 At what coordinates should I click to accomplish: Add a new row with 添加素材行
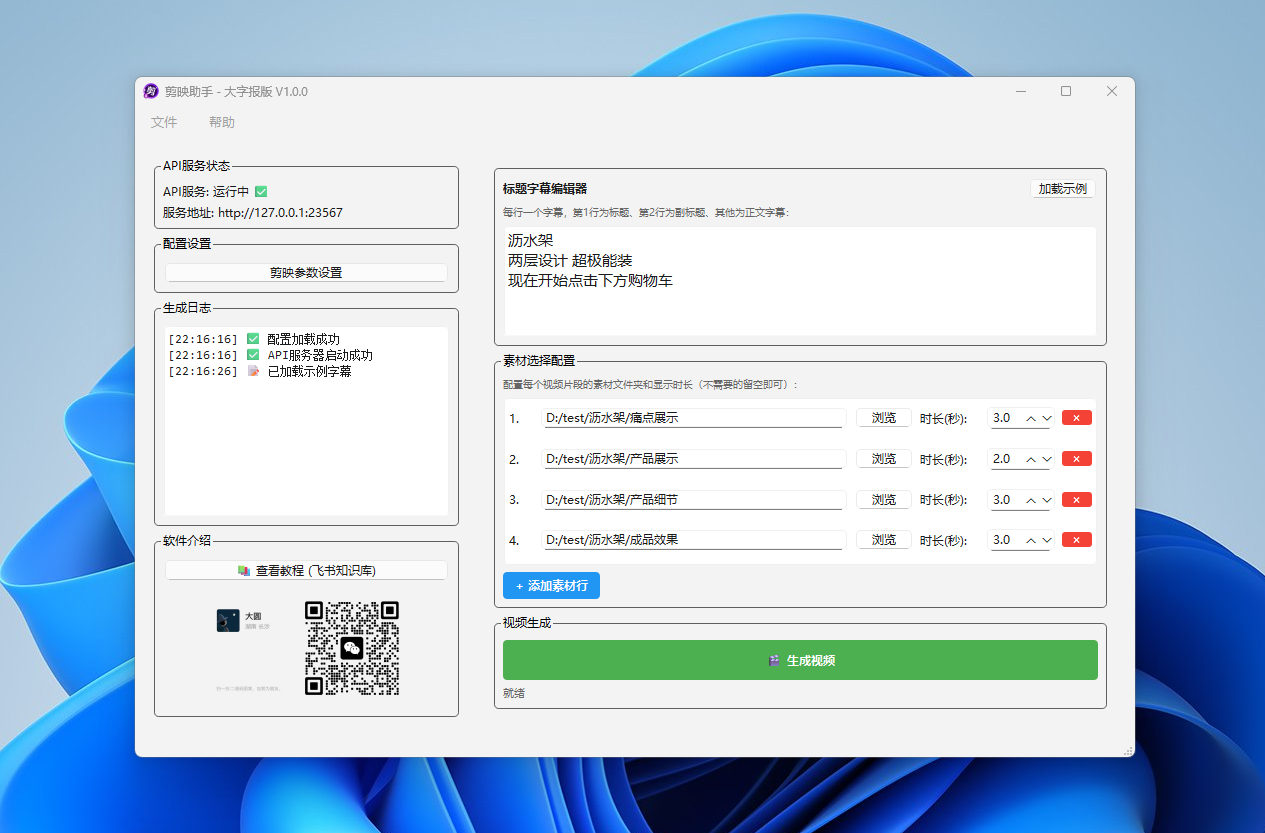pyautogui.click(x=551, y=586)
